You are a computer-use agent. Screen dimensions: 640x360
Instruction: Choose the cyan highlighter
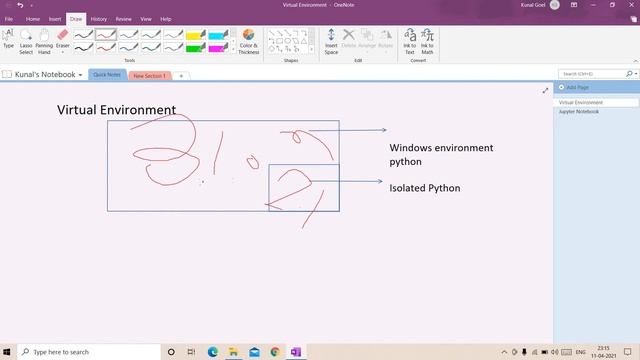point(218,35)
